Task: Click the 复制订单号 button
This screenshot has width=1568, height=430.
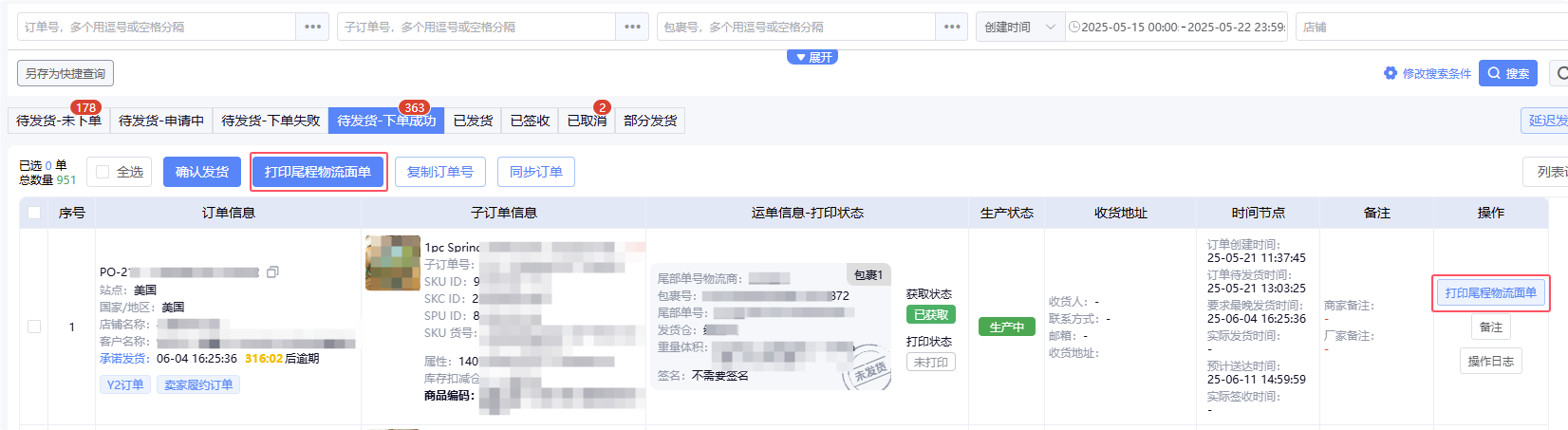Action: coord(440,172)
